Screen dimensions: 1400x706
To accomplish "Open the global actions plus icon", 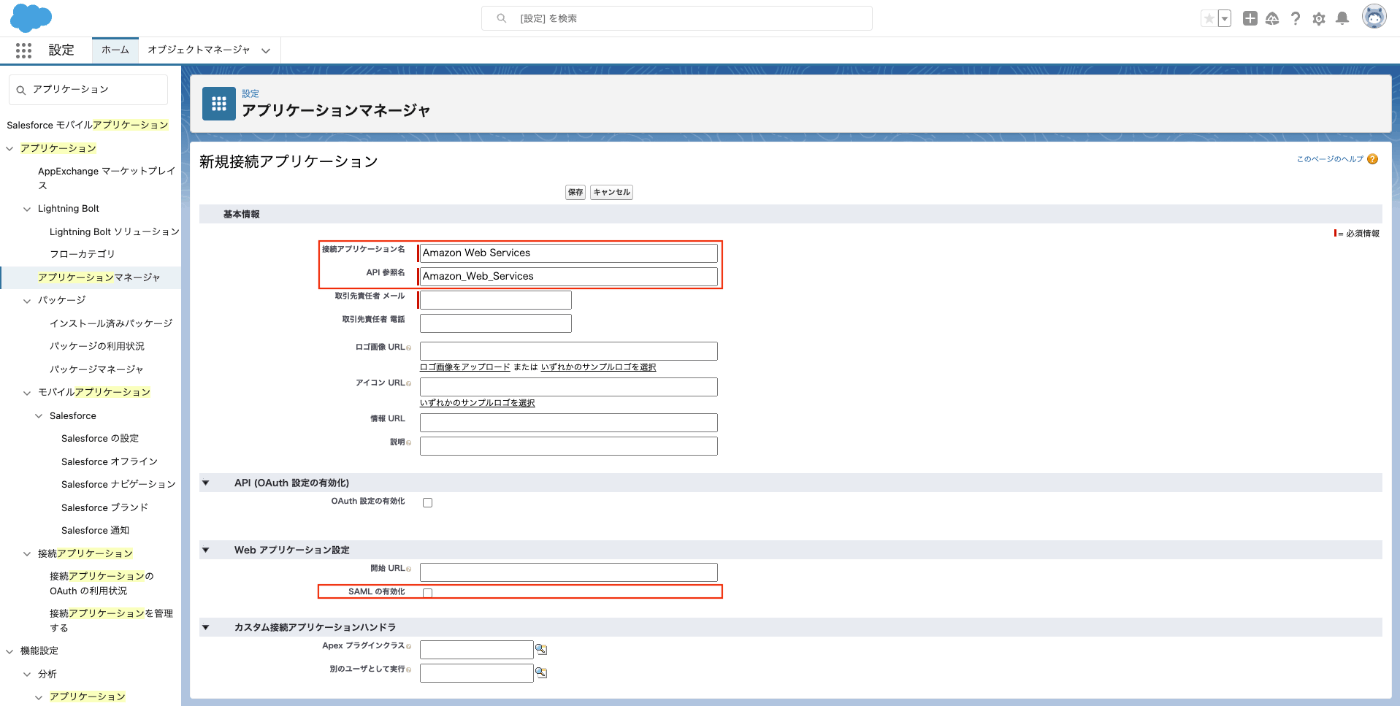I will (x=1250, y=18).
